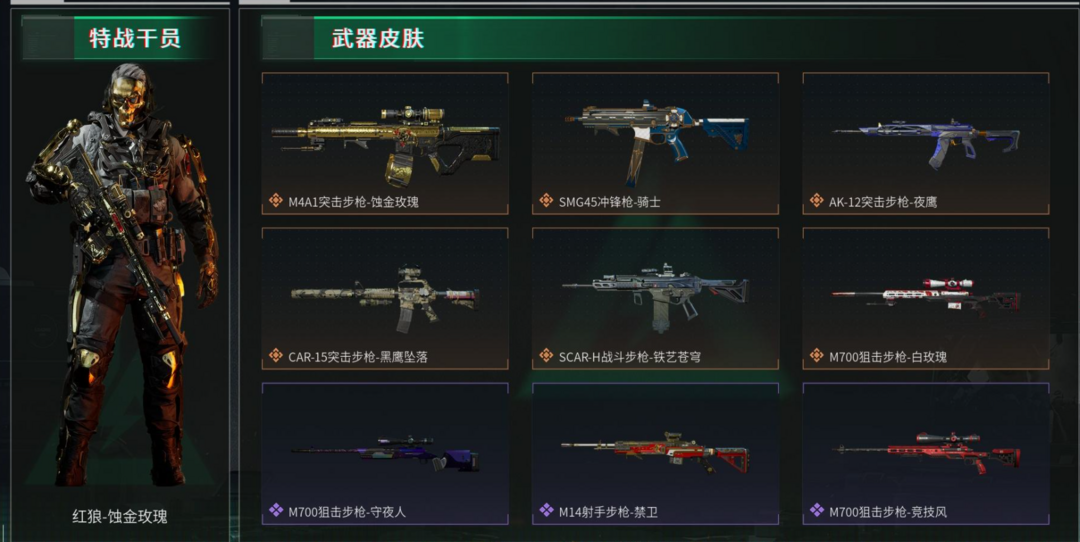Click the purple rarity icon beside M700狙击步枪-竞技风
Viewport: 1080px width, 542px height.
(817, 510)
